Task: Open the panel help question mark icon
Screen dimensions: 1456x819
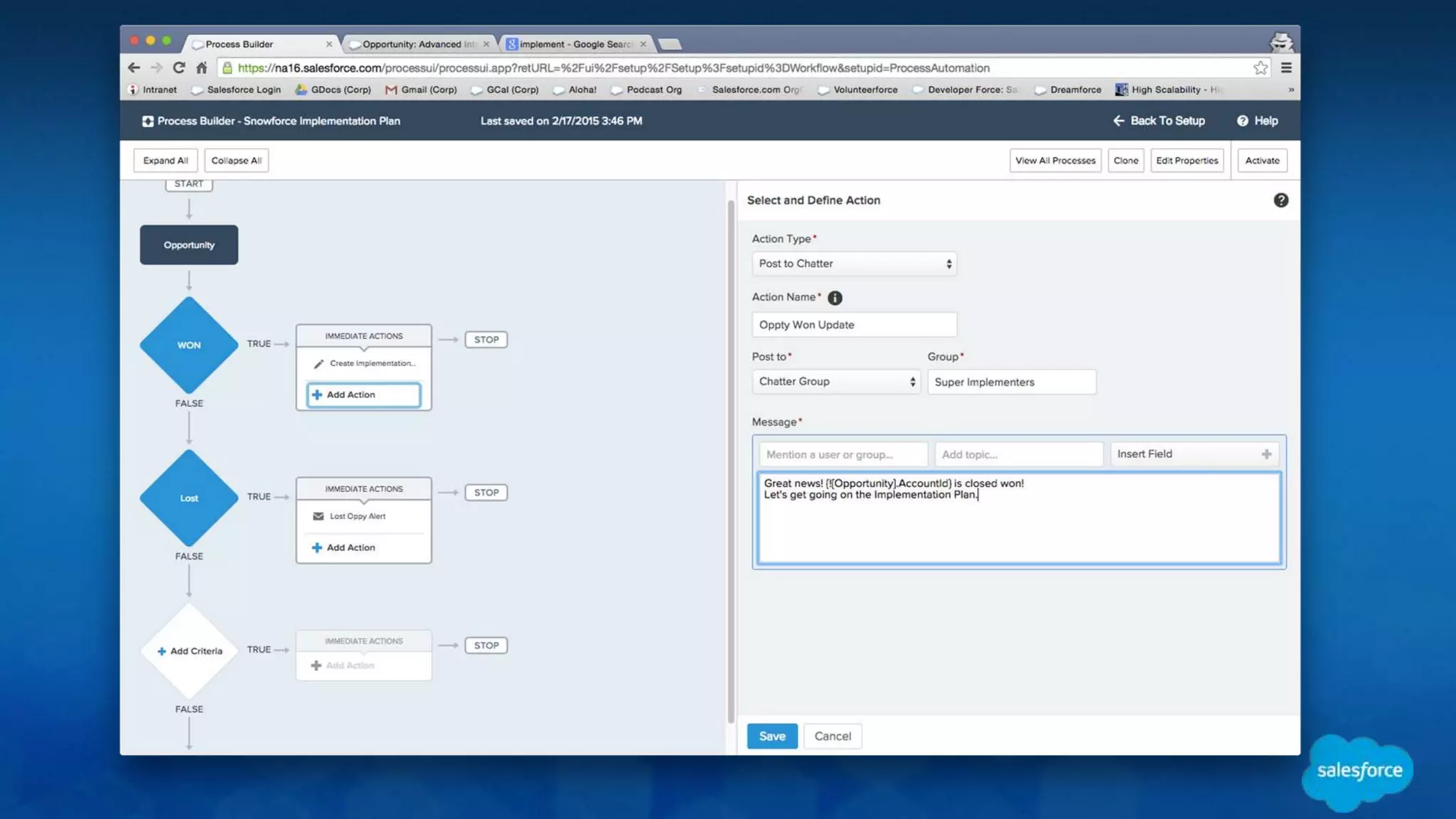Action: [1280, 200]
